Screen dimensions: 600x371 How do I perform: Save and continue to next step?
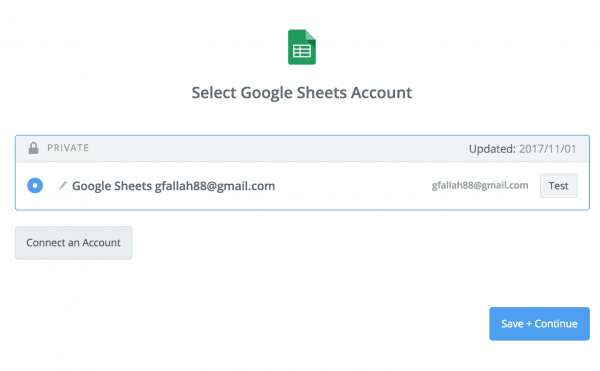coord(539,324)
